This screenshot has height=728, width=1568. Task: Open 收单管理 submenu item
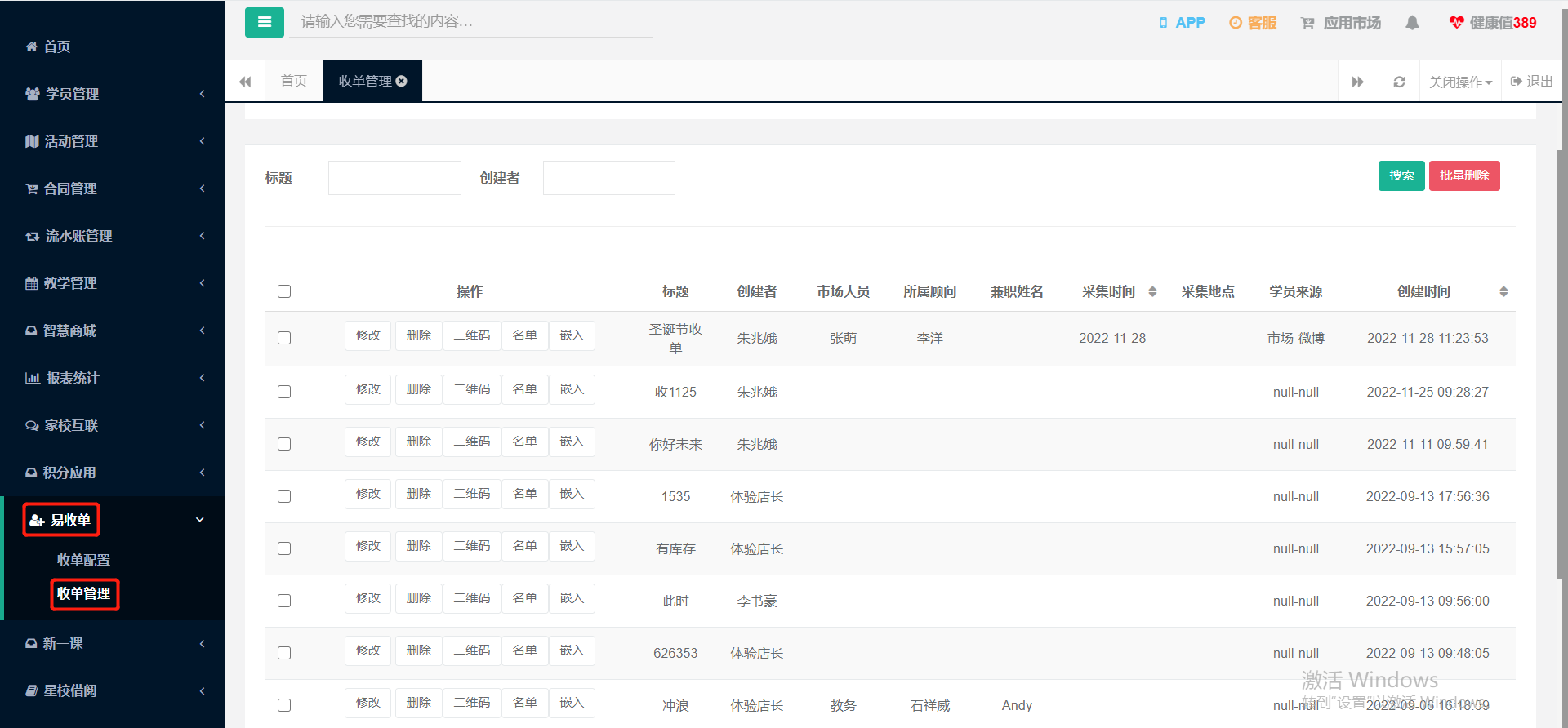point(83,593)
